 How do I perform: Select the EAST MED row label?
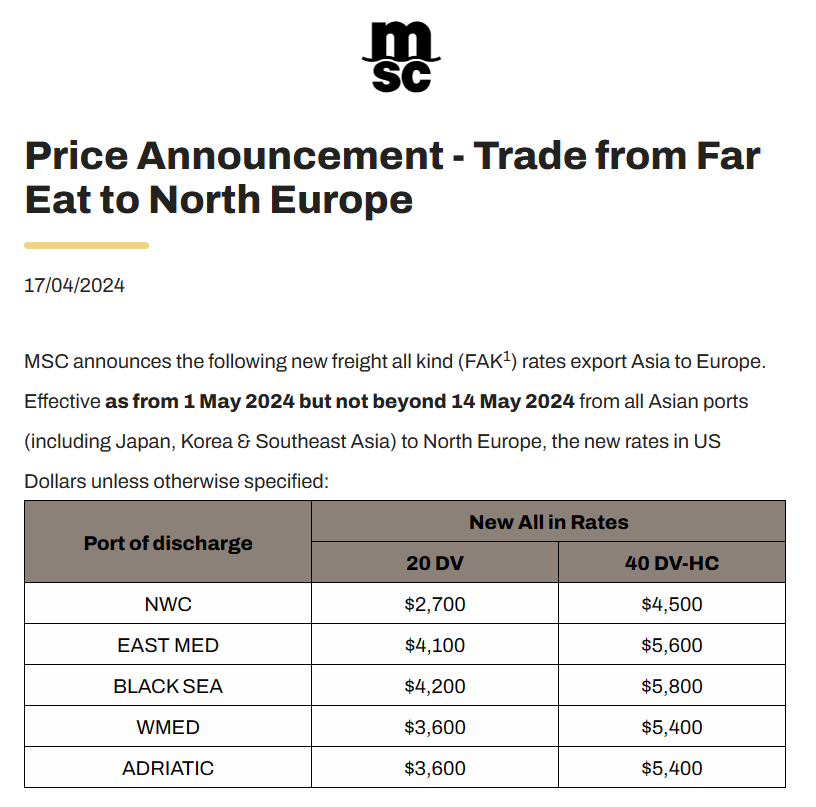pyautogui.click(x=168, y=645)
